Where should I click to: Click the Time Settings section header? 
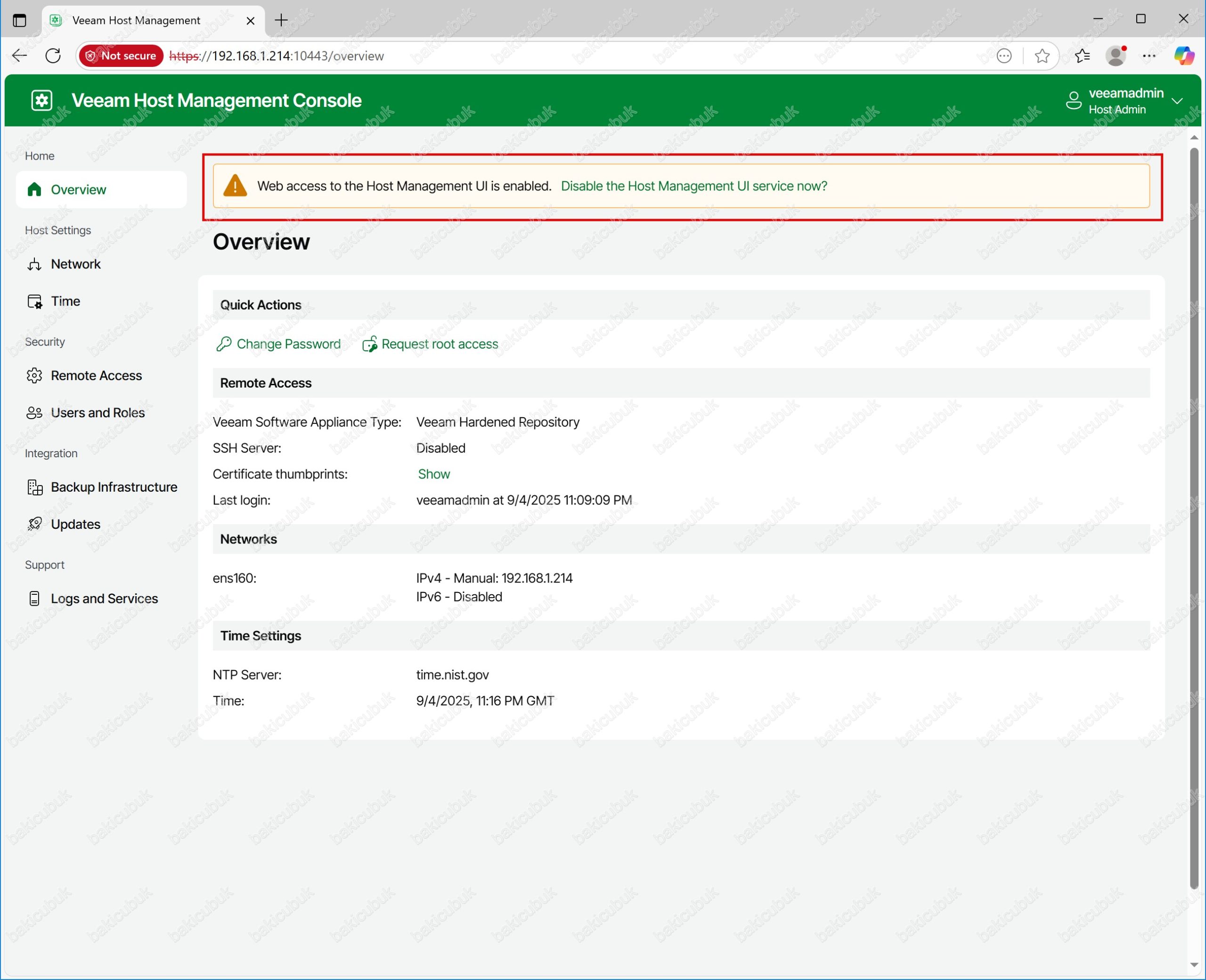pyautogui.click(x=681, y=636)
